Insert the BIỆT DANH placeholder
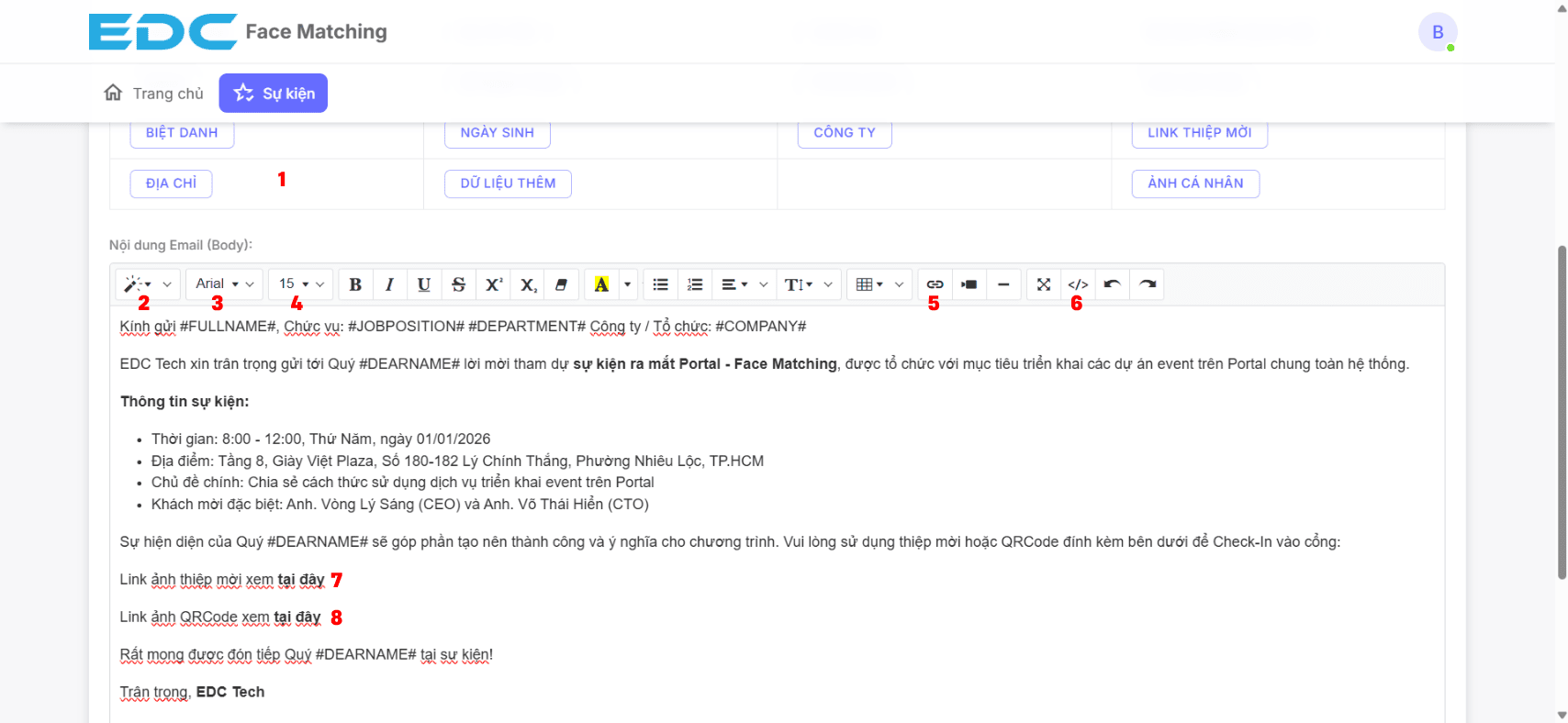Image resolution: width=1568 pixels, height=723 pixels. pos(182,133)
